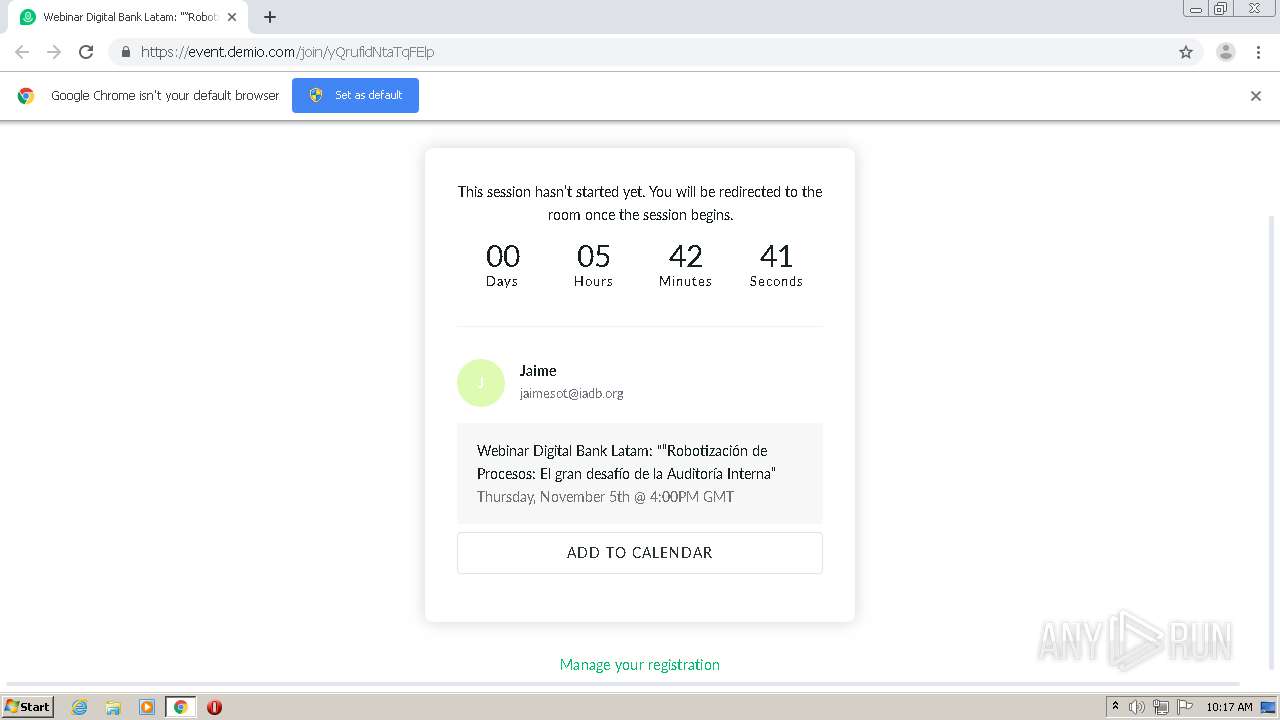Bookmark this page with the star icon
The height and width of the screenshot is (720, 1280).
[1186, 52]
